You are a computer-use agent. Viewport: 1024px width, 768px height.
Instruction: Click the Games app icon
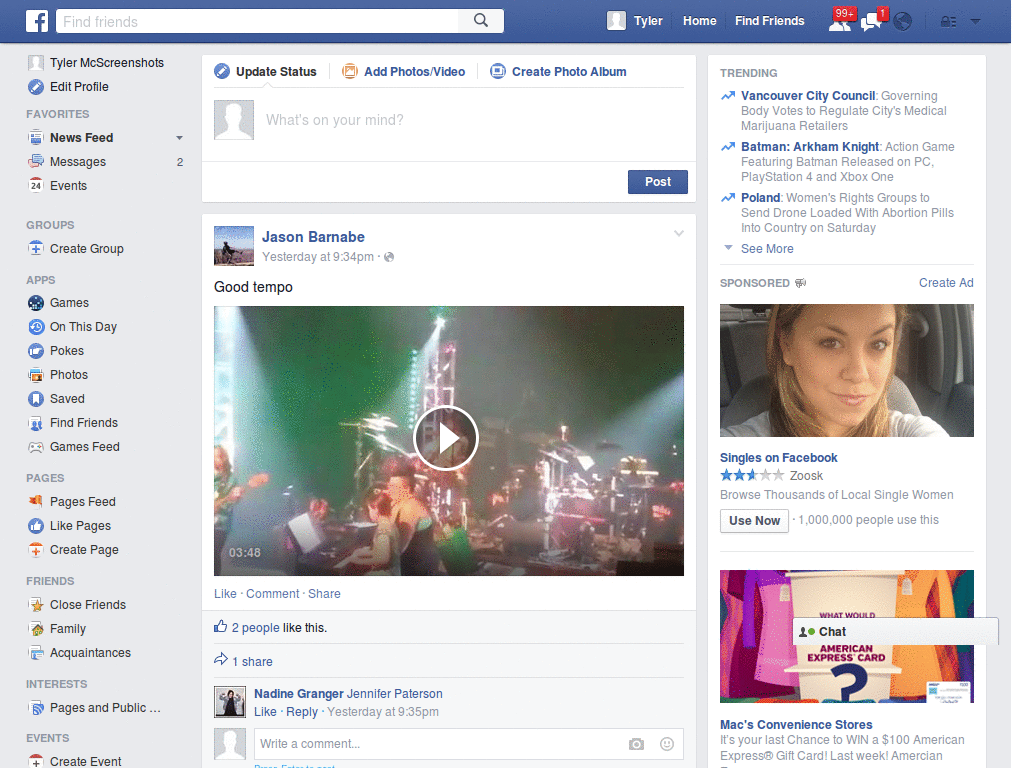click(x=36, y=303)
